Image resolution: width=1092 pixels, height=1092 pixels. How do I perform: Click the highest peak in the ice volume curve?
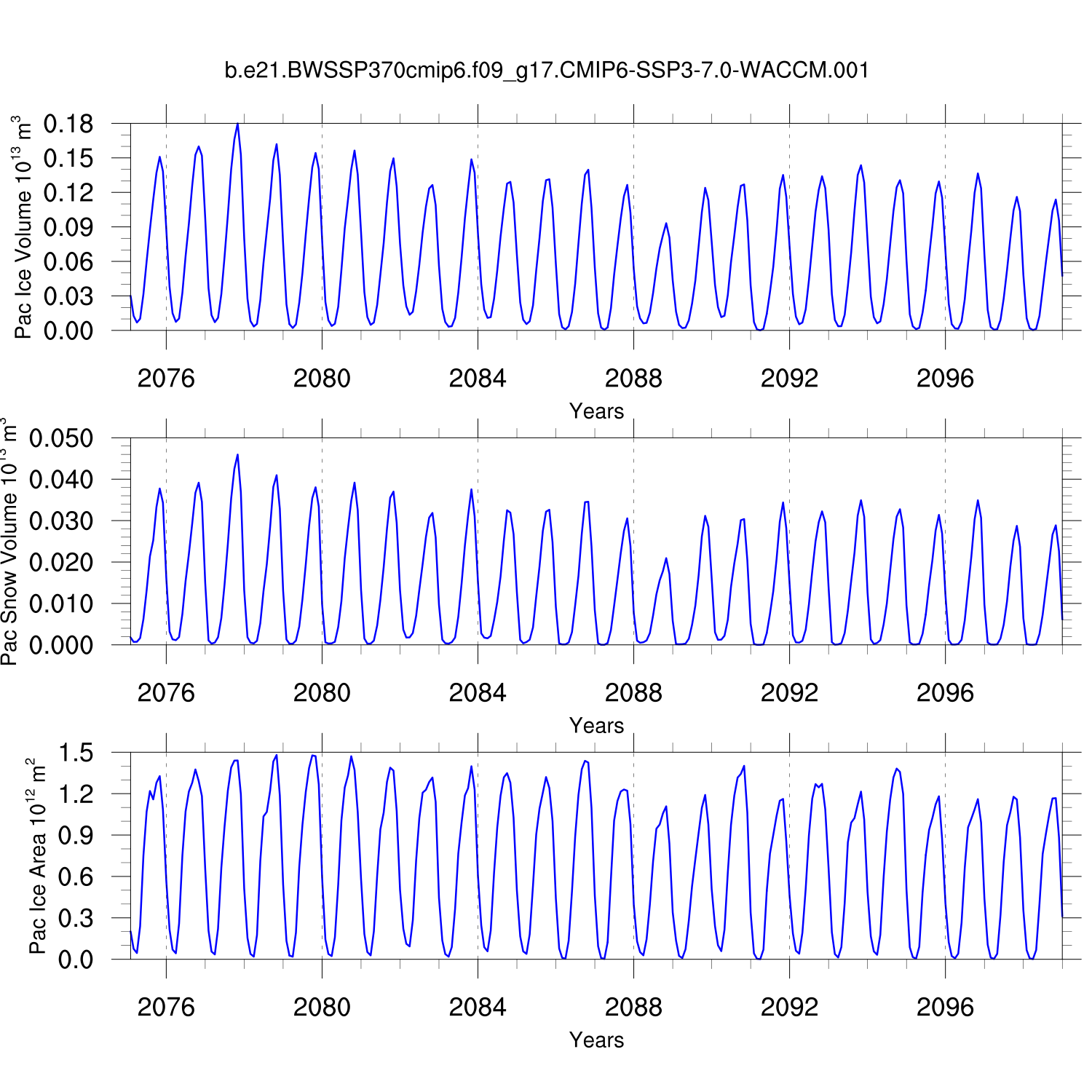237,124
